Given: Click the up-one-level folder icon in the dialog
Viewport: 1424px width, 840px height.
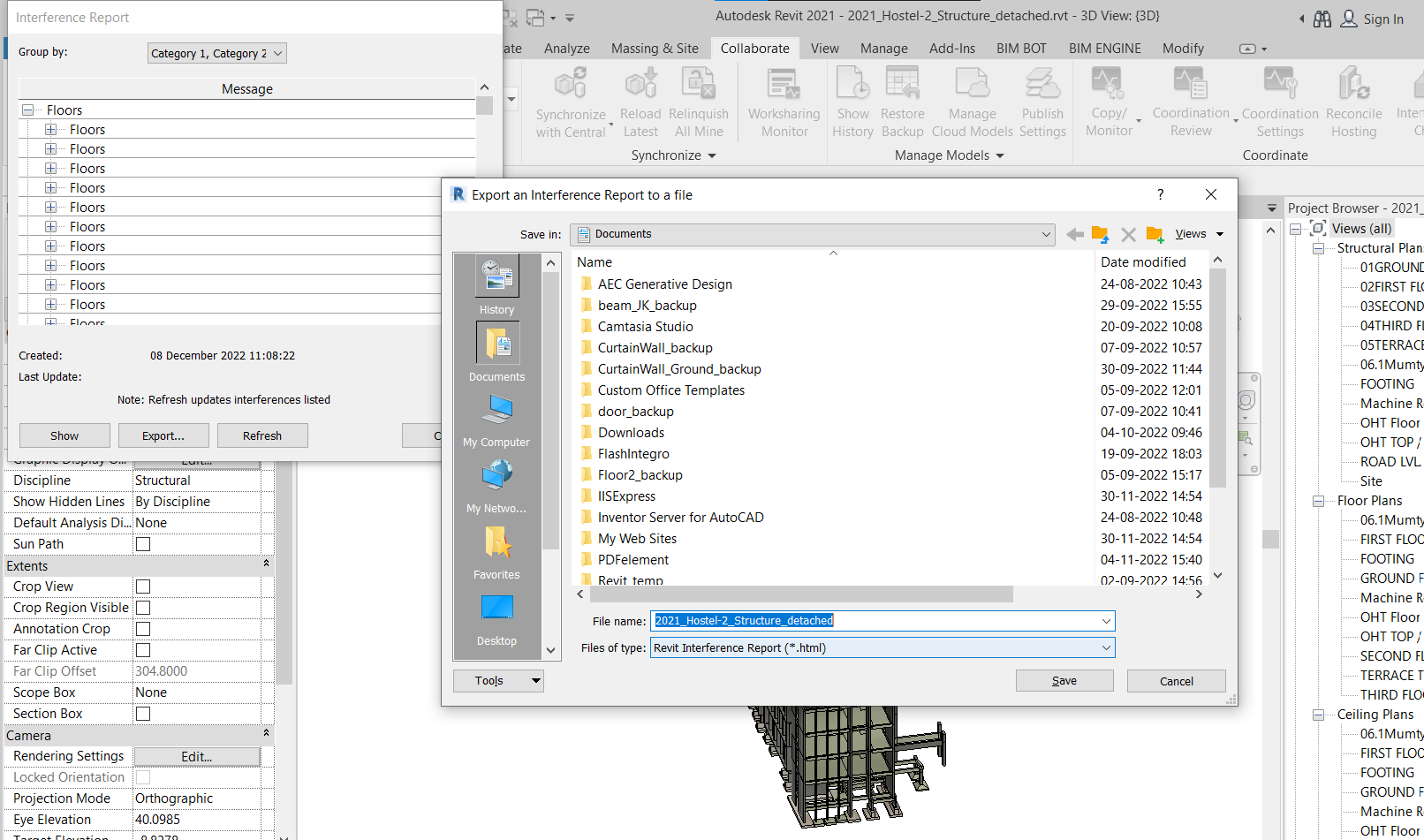Looking at the screenshot, I should [x=1100, y=234].
